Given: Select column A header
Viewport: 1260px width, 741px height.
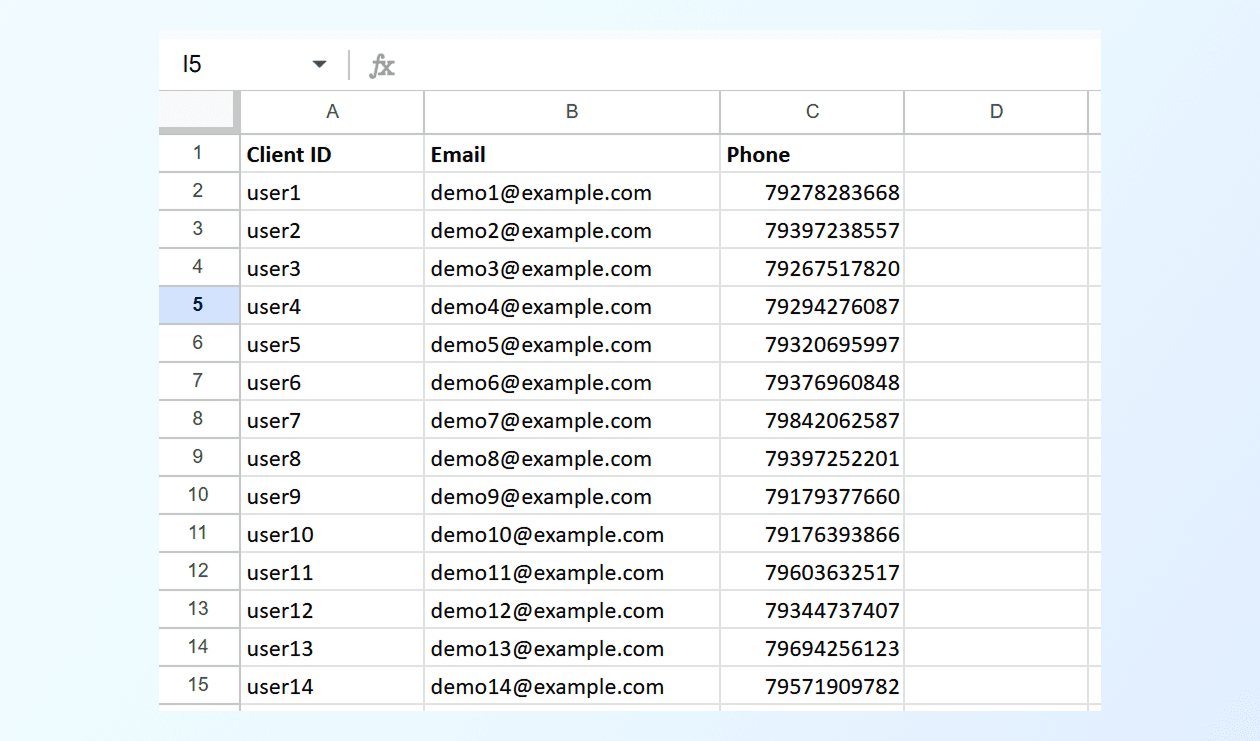Looking at the screenshot, I should pyautogui.click(x=332, y=112).
